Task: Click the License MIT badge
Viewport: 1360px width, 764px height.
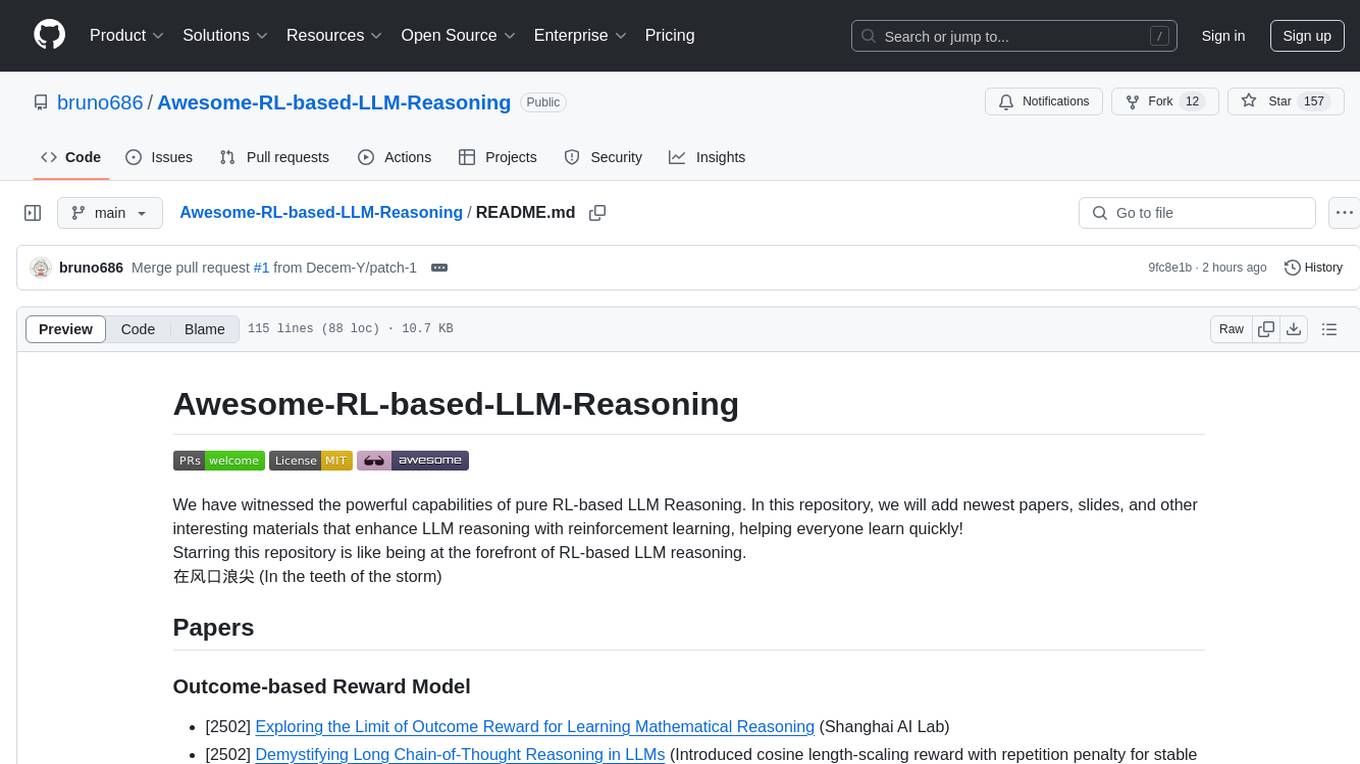Action: tap(311, 460)
